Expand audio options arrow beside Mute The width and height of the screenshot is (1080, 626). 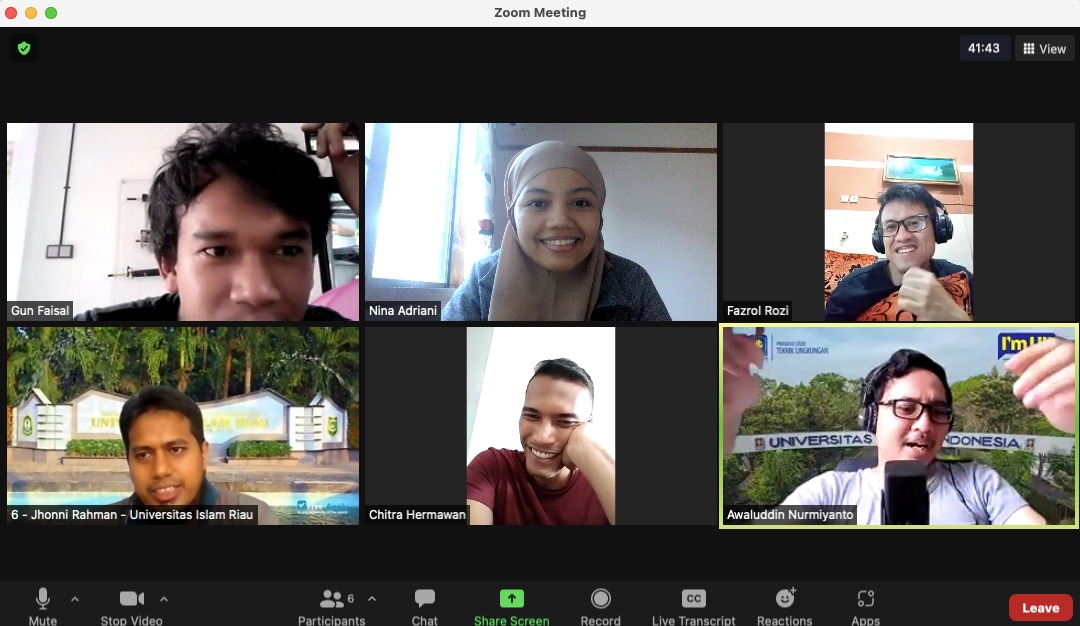[x=75, y=599]
